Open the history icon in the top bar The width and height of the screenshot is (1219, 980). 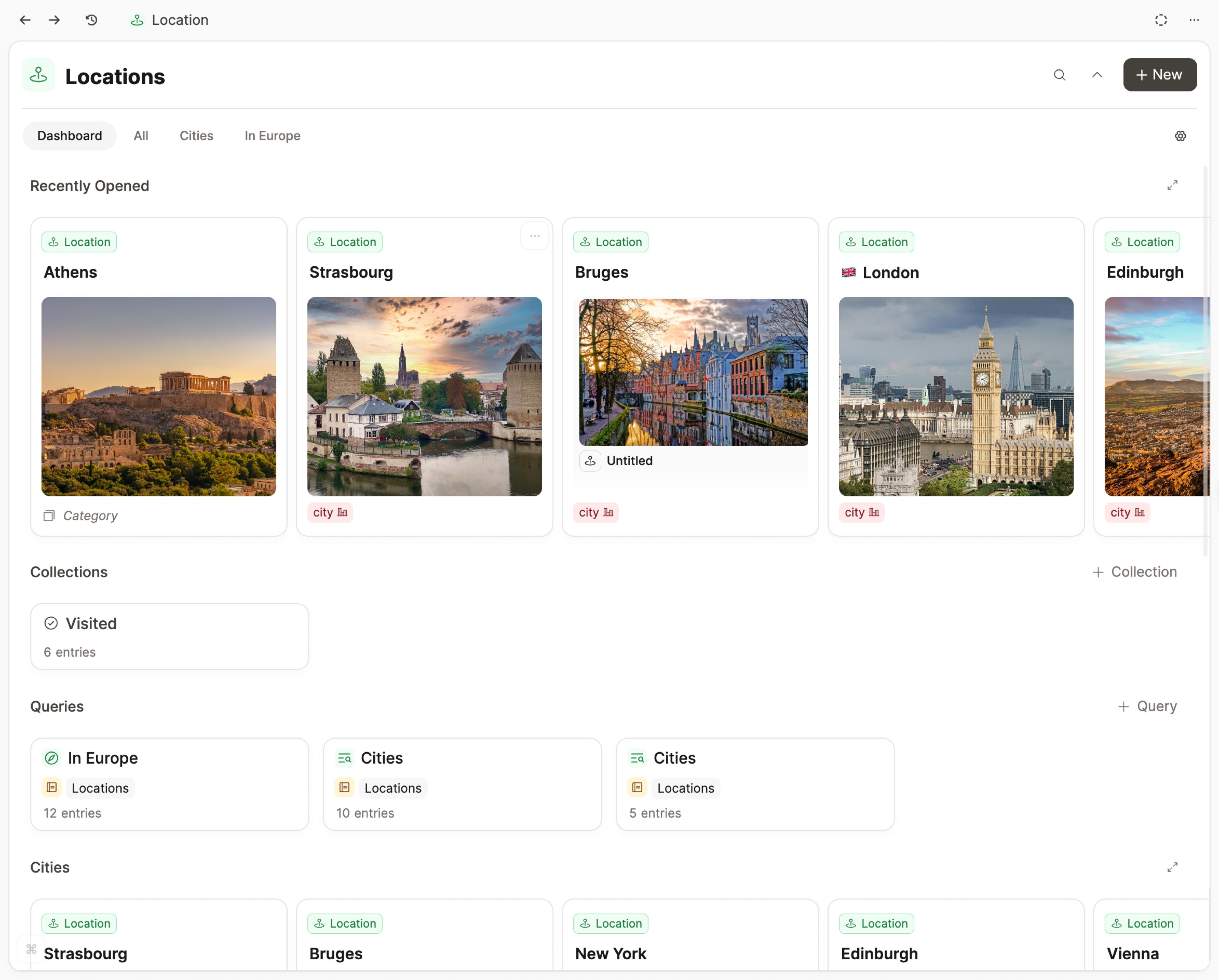tap(91, 20)
